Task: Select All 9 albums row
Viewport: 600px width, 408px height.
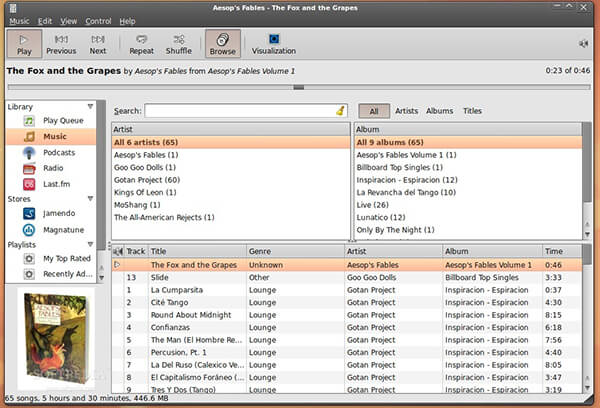Action: pyautogui.click(x=468, y=142)
